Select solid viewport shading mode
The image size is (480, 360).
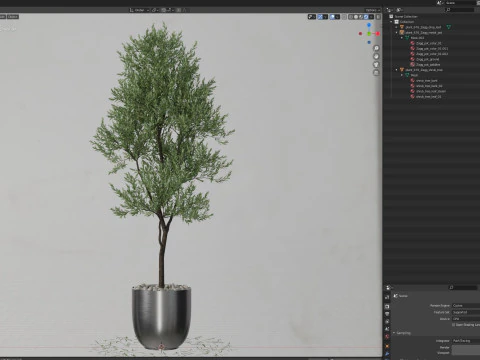[x=356, y=17]
